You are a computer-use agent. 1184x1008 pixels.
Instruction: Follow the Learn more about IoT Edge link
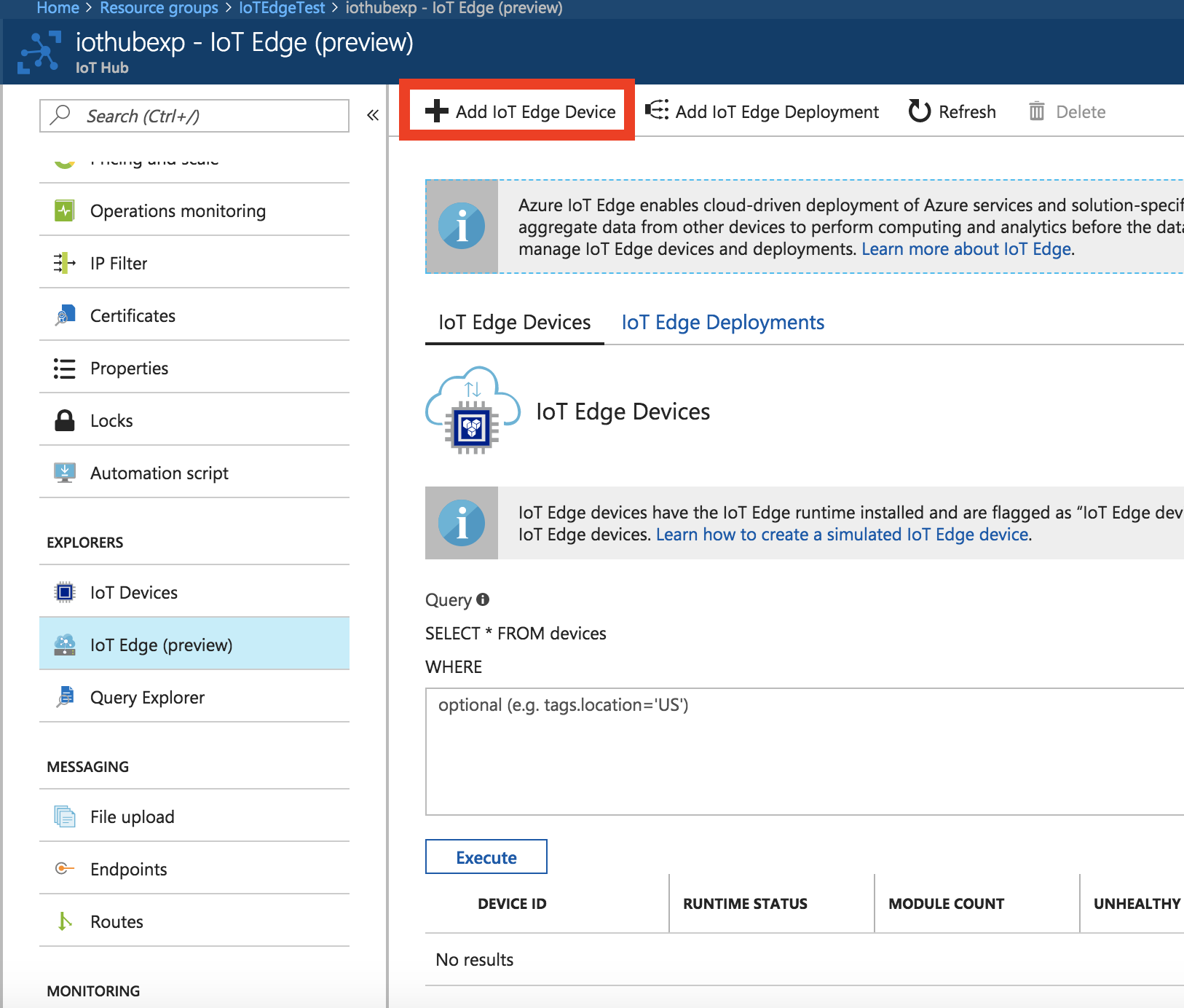(966, 249)
